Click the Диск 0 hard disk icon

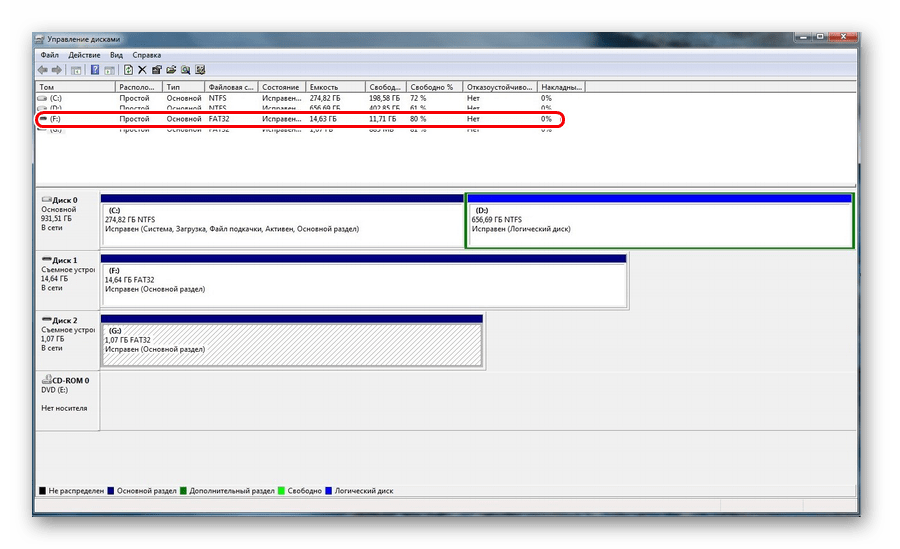point(46,200)
